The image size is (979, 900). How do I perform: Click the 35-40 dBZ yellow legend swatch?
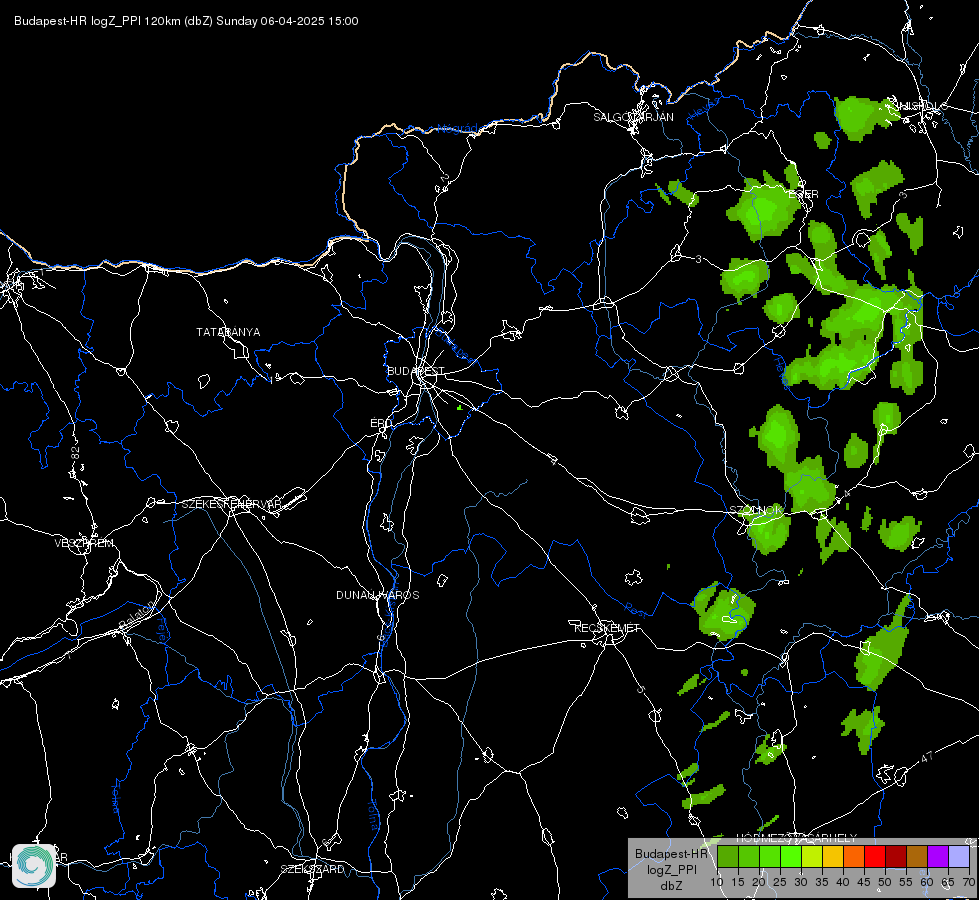coord(833,856)
